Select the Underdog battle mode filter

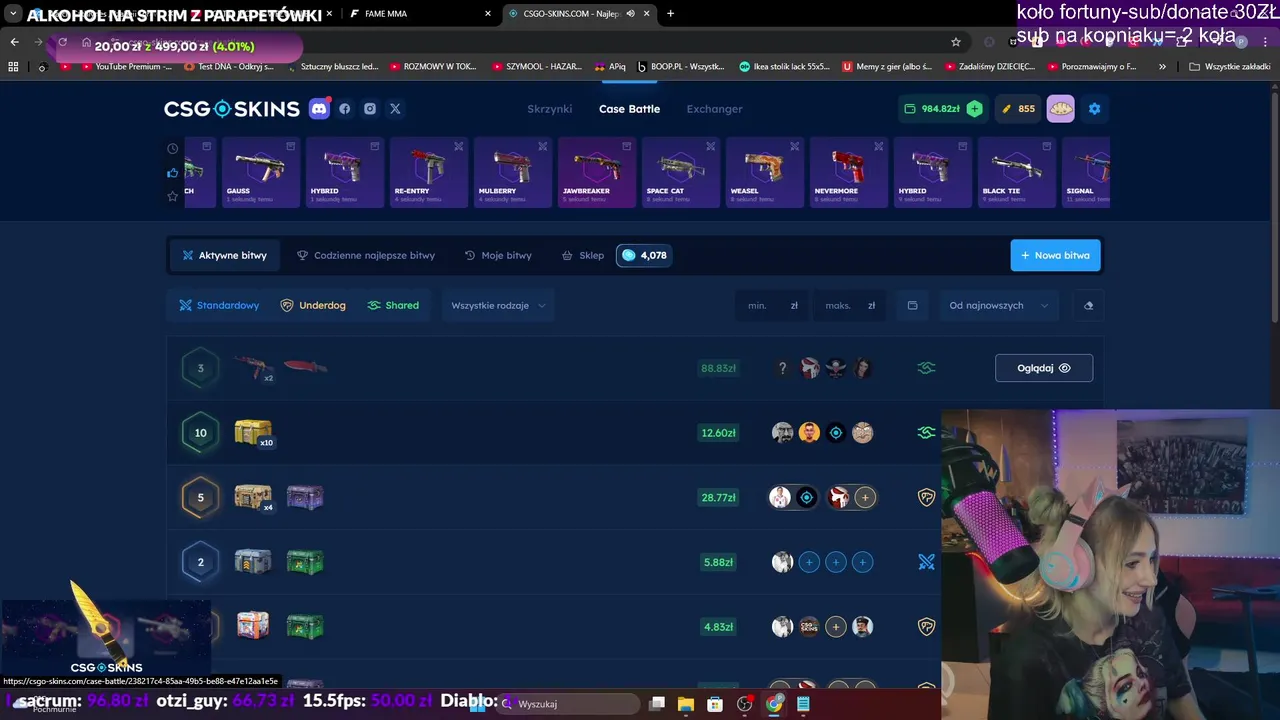[313, 305]
